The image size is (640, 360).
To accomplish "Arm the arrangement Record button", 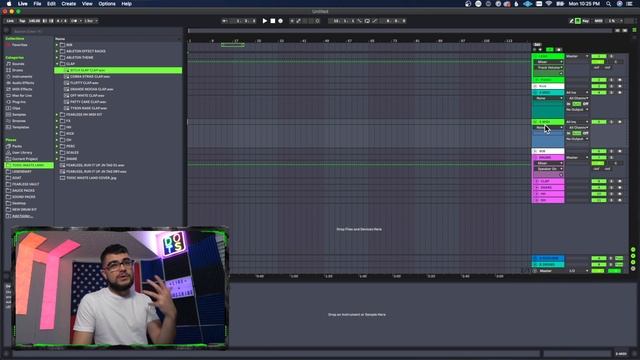I will (x=280, y=21).
